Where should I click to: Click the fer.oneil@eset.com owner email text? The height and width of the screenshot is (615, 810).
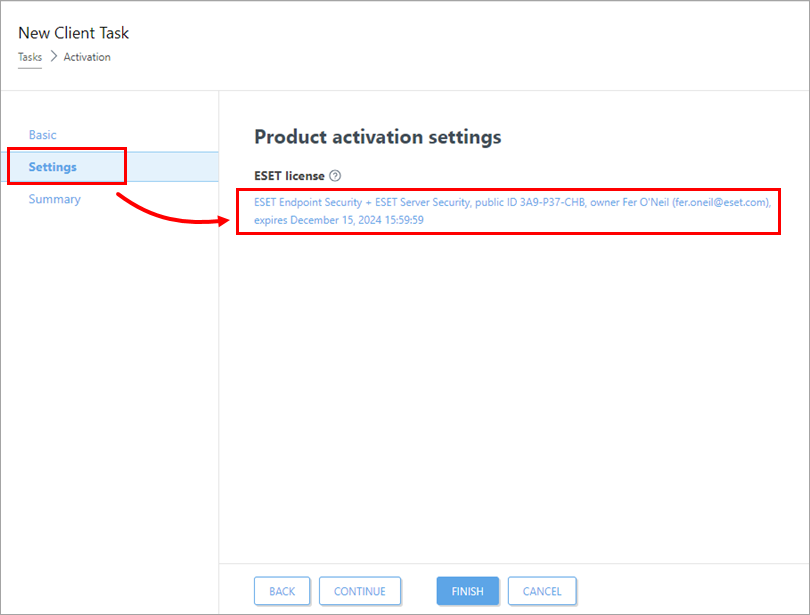pyautogui.click(x=719, y=202)
